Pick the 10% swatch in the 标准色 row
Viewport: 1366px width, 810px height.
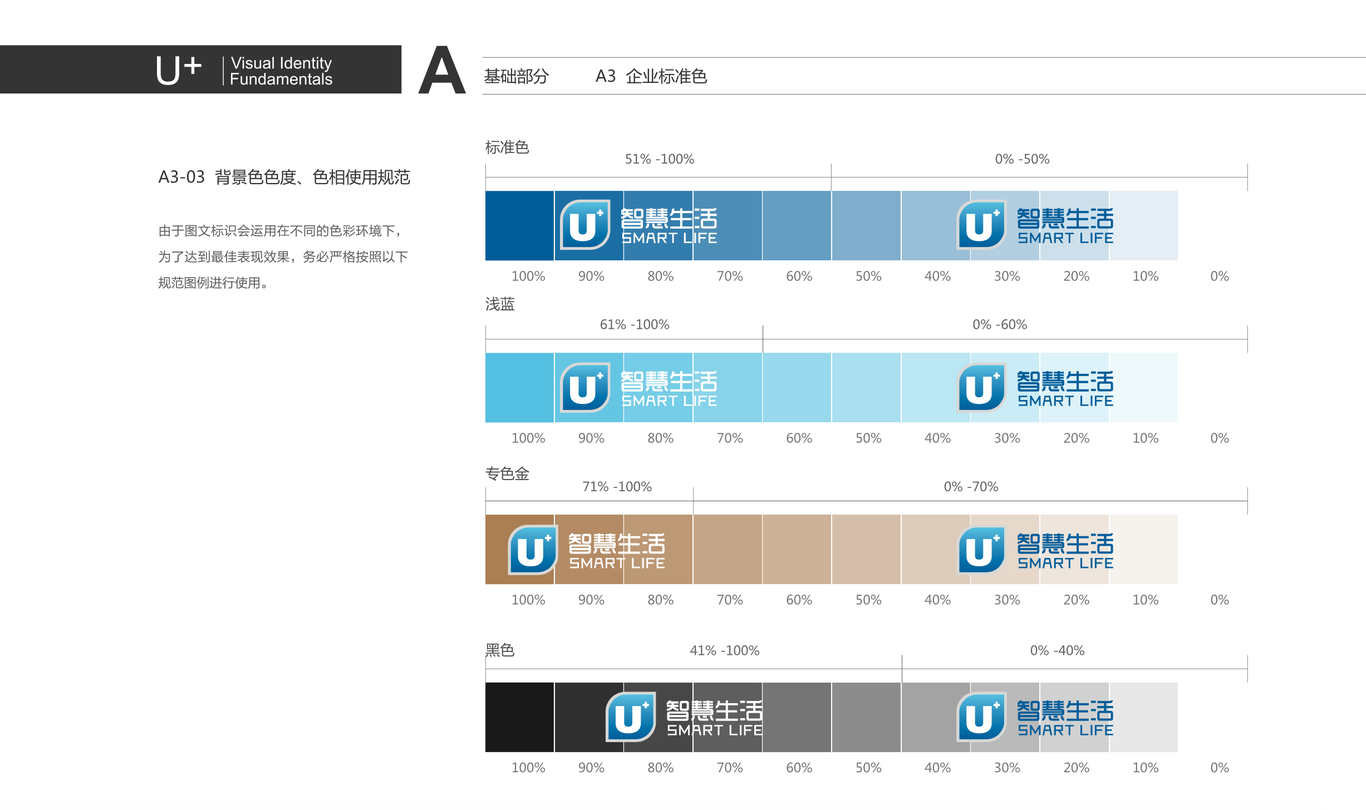click(1143, 226)
